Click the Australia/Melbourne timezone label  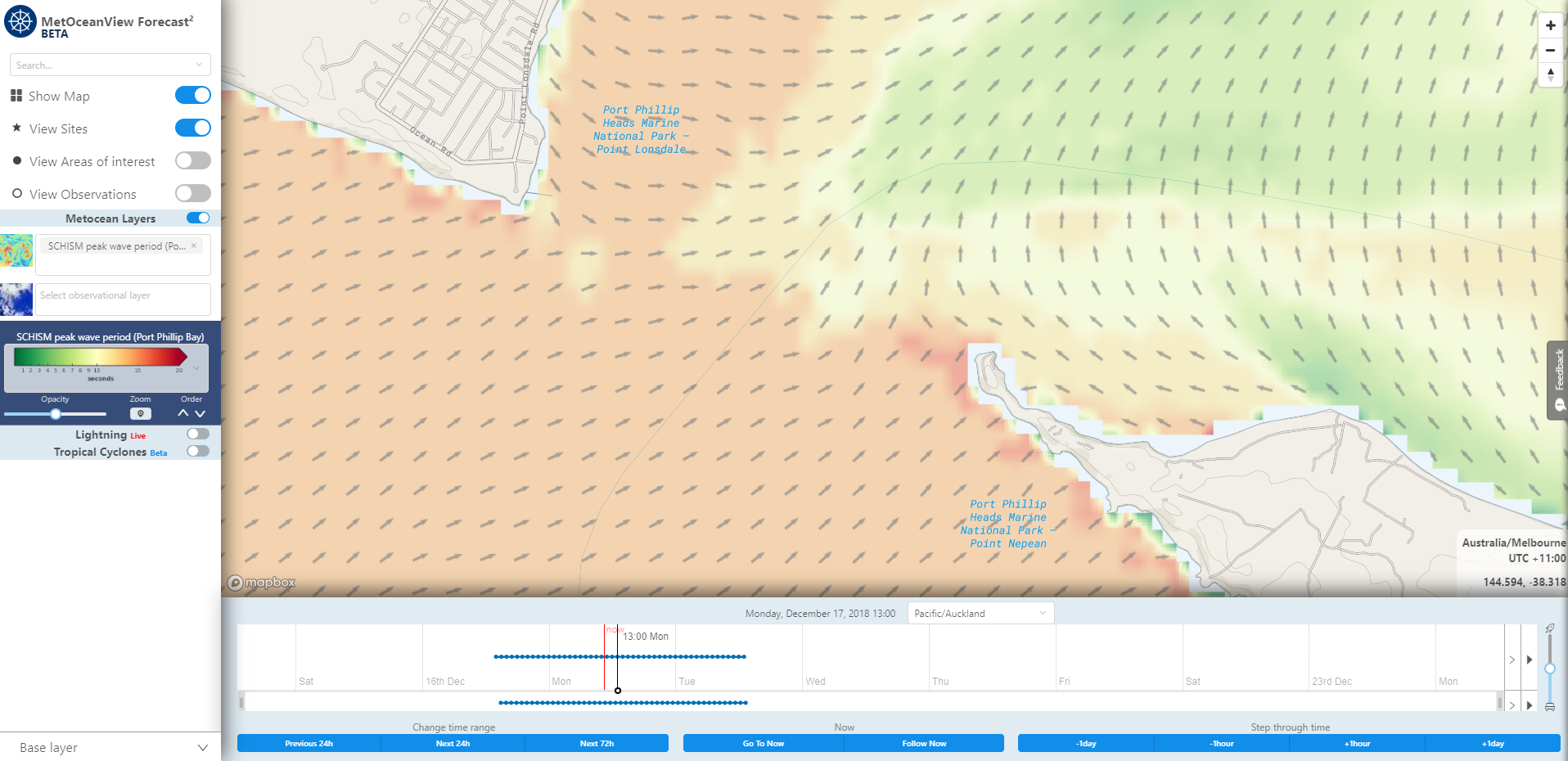[x=1513, y=543]
